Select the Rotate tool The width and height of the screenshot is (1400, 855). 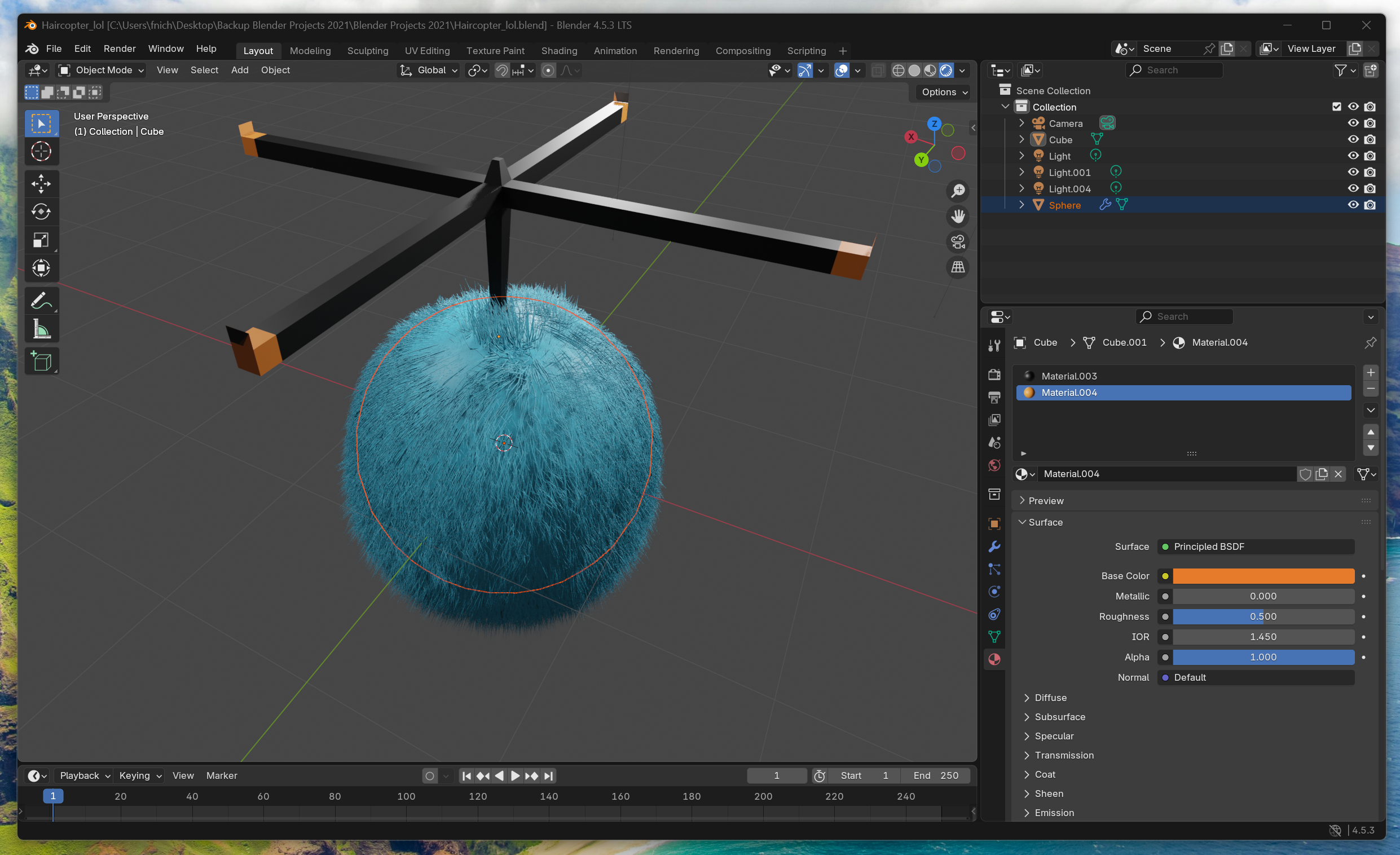[x=41, y=212]
